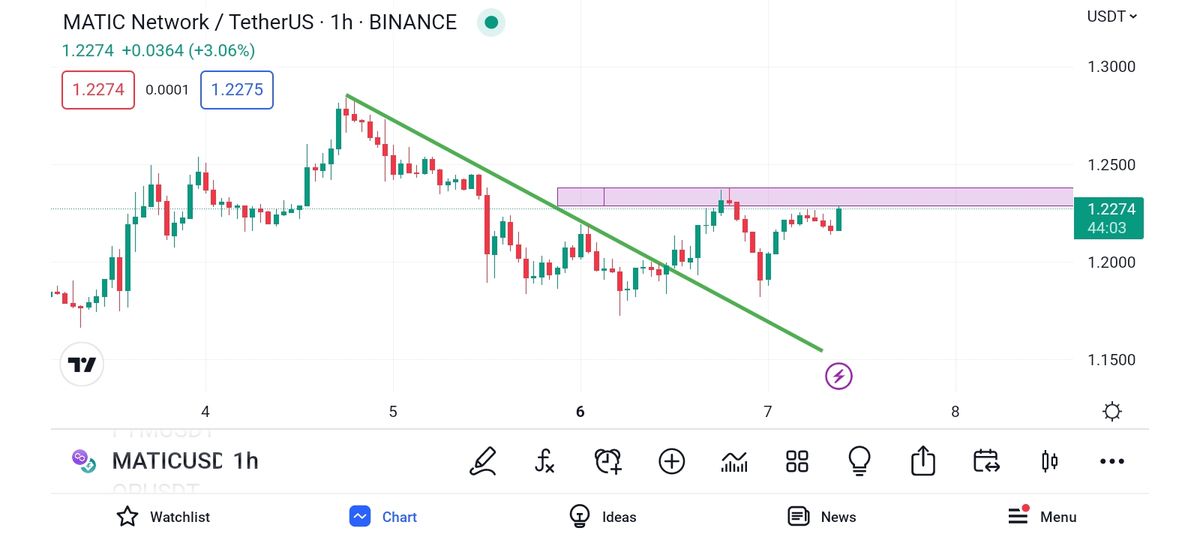Open the three-dots more options
1200x540 pixels.
pos(1112,461)
